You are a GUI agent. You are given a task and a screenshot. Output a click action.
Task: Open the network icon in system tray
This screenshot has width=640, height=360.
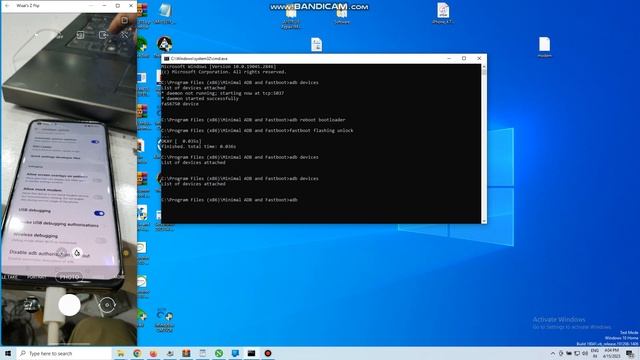coord(577,353)
